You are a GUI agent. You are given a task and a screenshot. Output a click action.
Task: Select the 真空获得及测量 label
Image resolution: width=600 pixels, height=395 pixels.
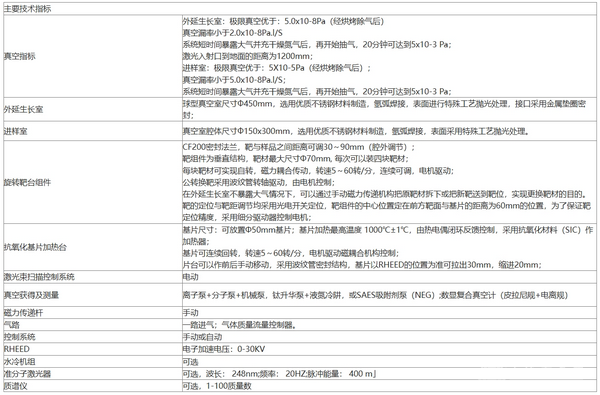(31, 295)
